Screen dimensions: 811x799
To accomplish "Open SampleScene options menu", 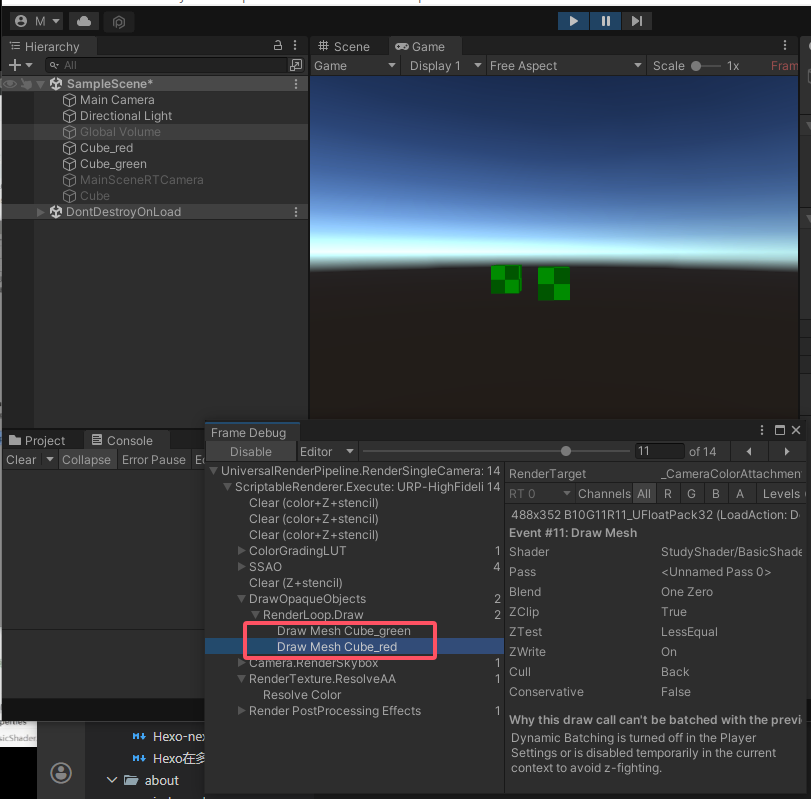I will tap(296, 84).
